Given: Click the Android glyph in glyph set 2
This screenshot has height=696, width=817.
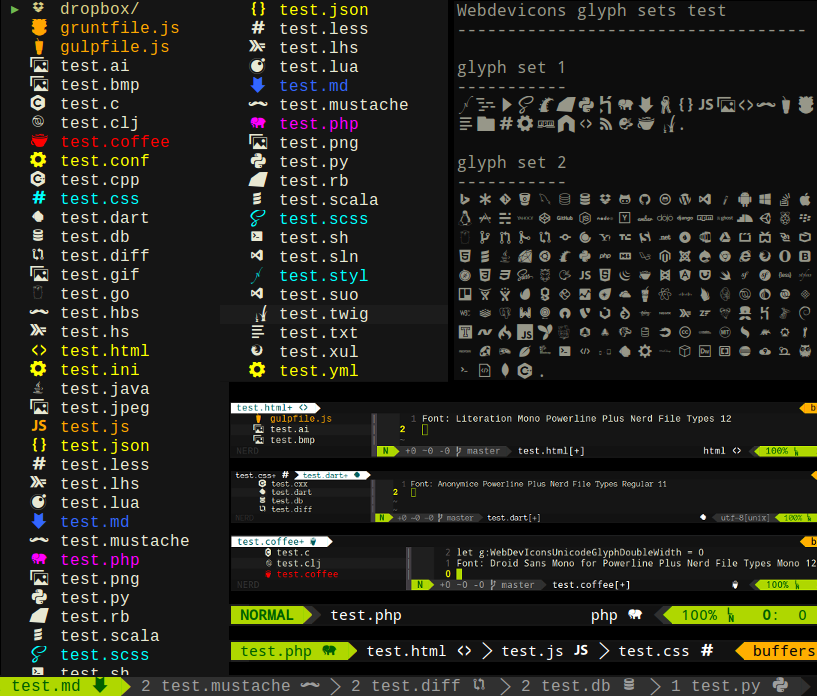Looking at the screenshot, I should coord(745,200).
